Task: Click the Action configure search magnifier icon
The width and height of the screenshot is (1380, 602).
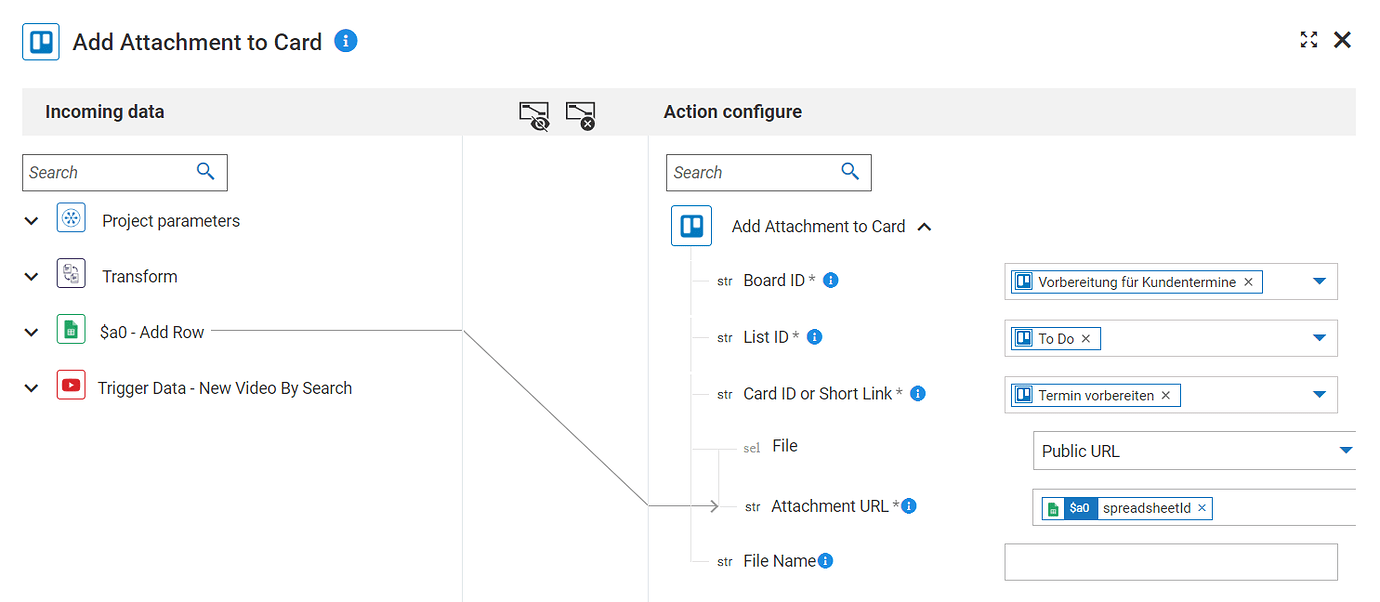Action: [x=850, y=171]
